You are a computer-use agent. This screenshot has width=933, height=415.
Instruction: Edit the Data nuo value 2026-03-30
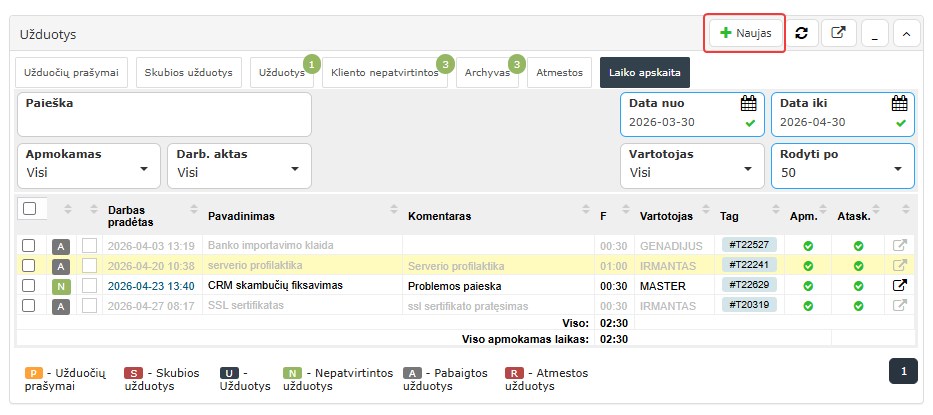coord(662,122)
